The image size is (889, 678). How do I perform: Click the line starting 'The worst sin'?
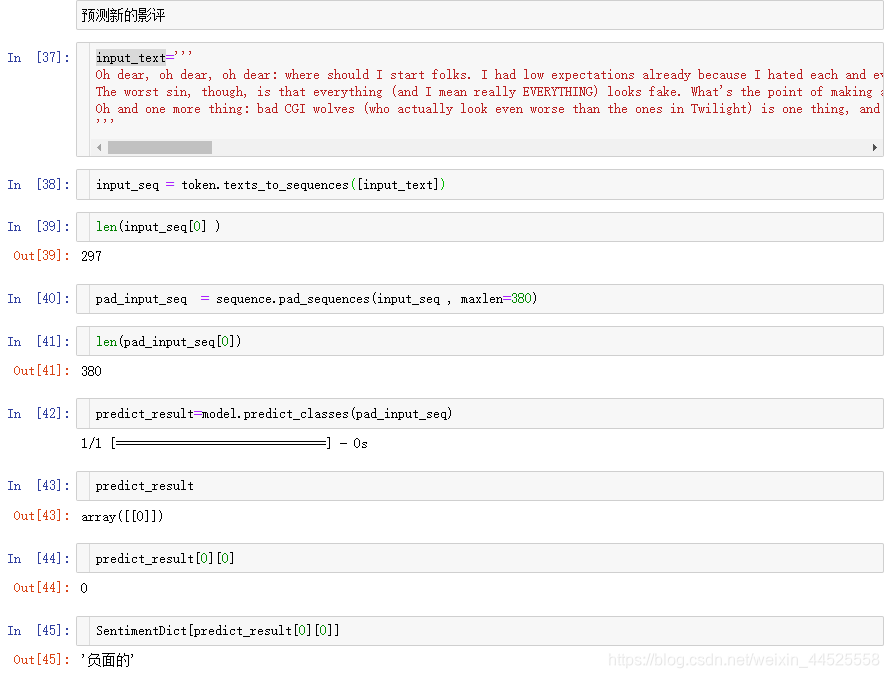[489, 92]
